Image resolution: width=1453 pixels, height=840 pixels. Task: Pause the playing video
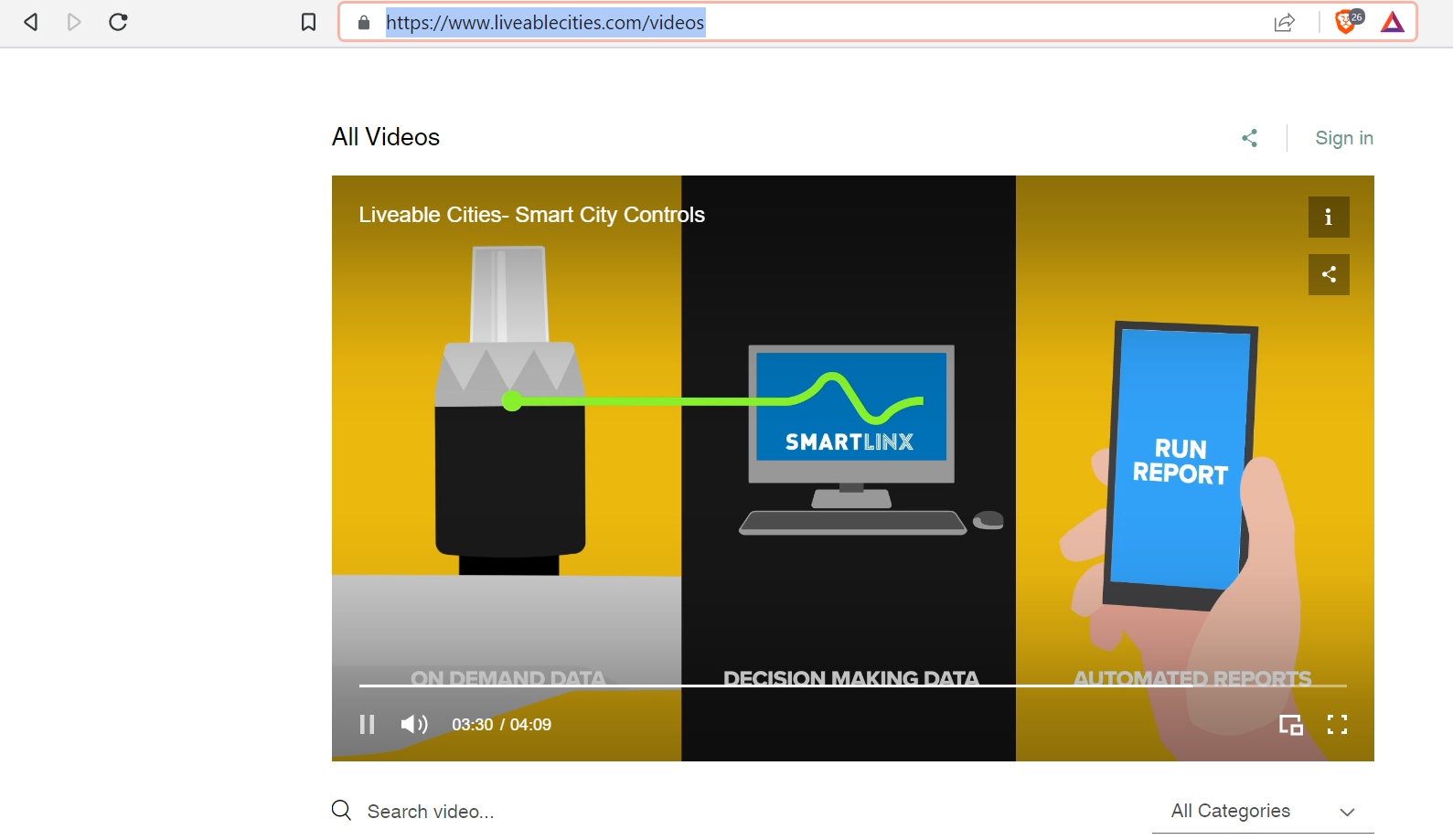pyautogui.click(x=368, y=725)
